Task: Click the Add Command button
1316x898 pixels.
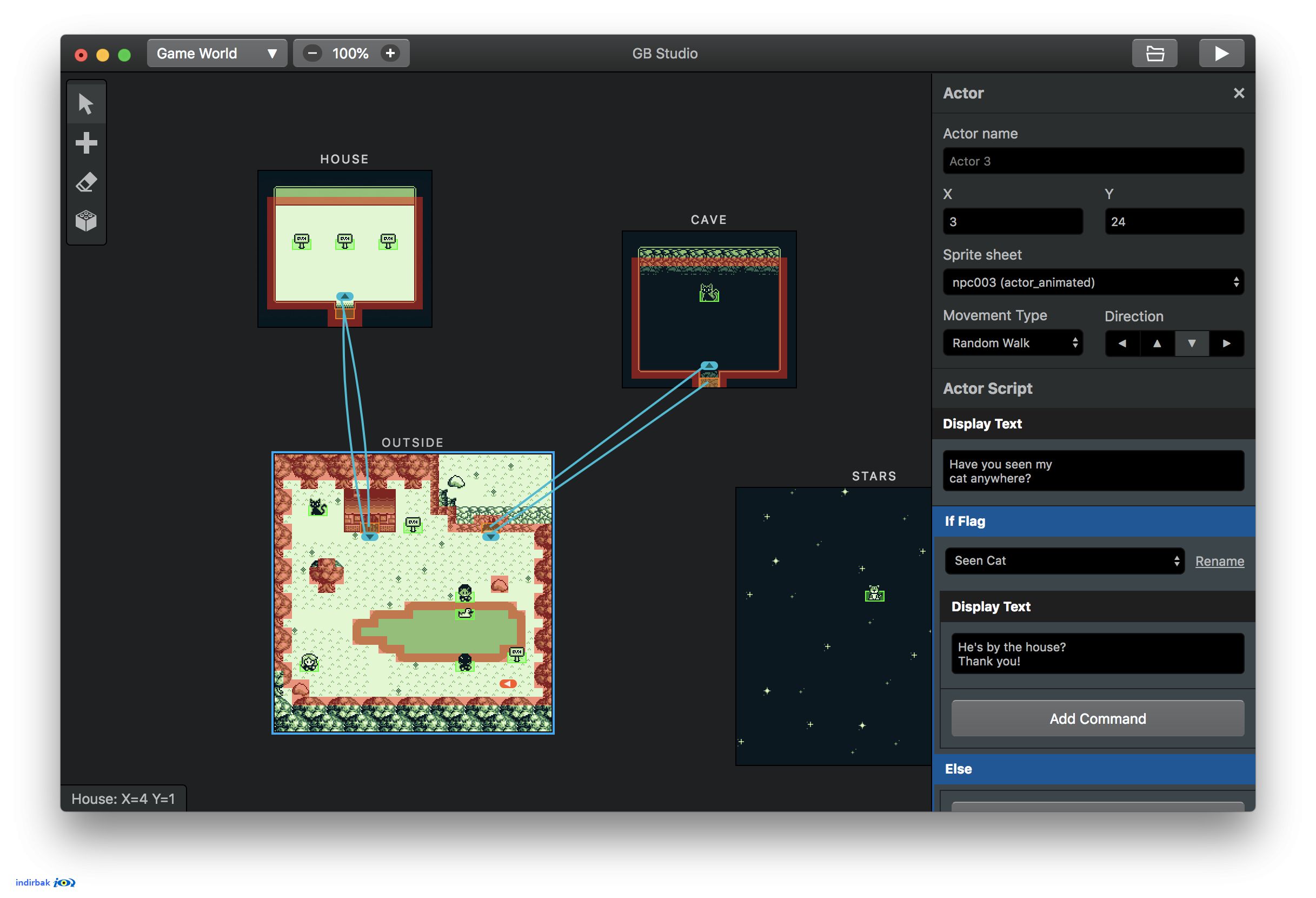Action: click(1098, 718)
